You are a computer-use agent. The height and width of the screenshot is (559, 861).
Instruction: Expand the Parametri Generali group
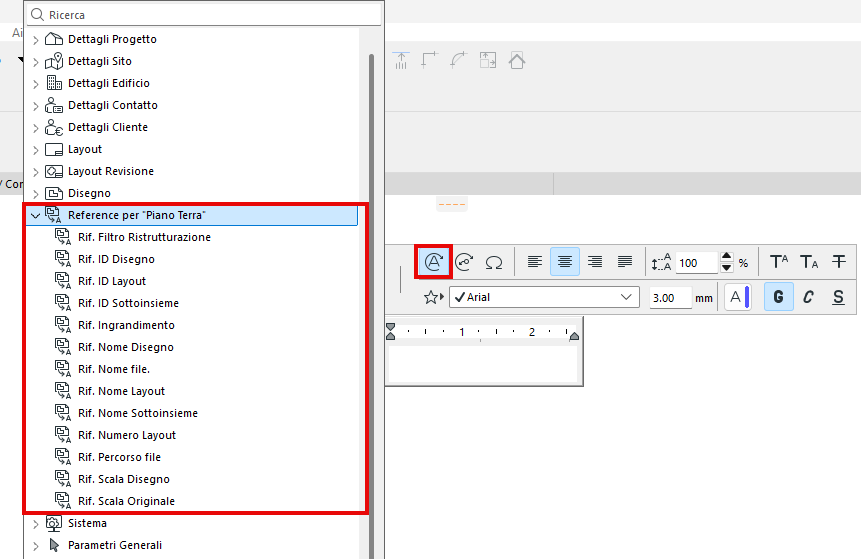36,545
